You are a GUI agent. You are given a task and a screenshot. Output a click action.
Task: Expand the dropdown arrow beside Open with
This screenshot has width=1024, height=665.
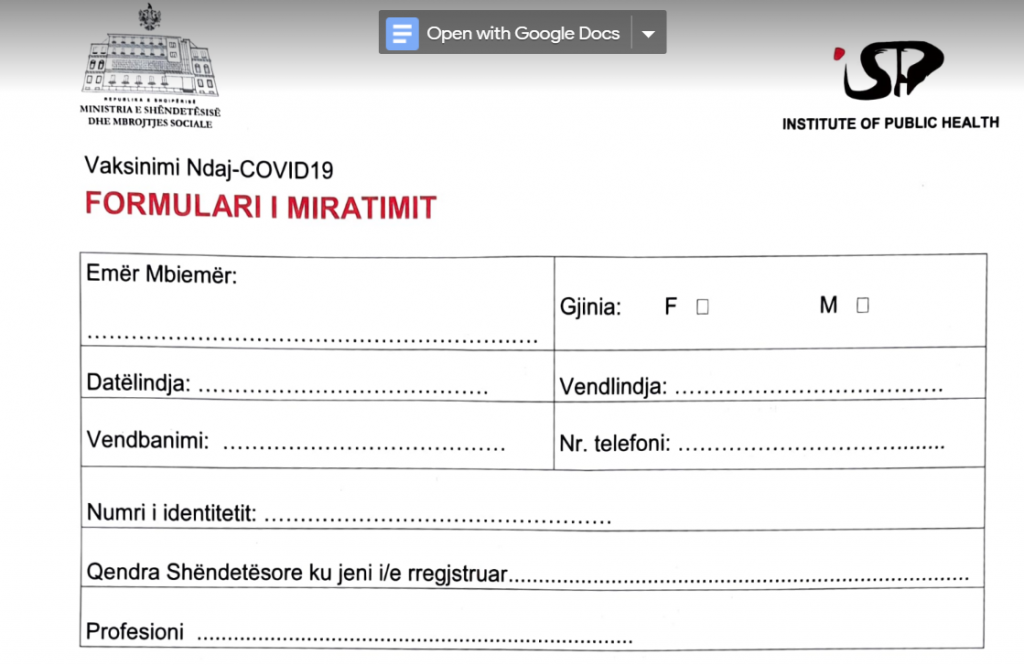(648, 33)
